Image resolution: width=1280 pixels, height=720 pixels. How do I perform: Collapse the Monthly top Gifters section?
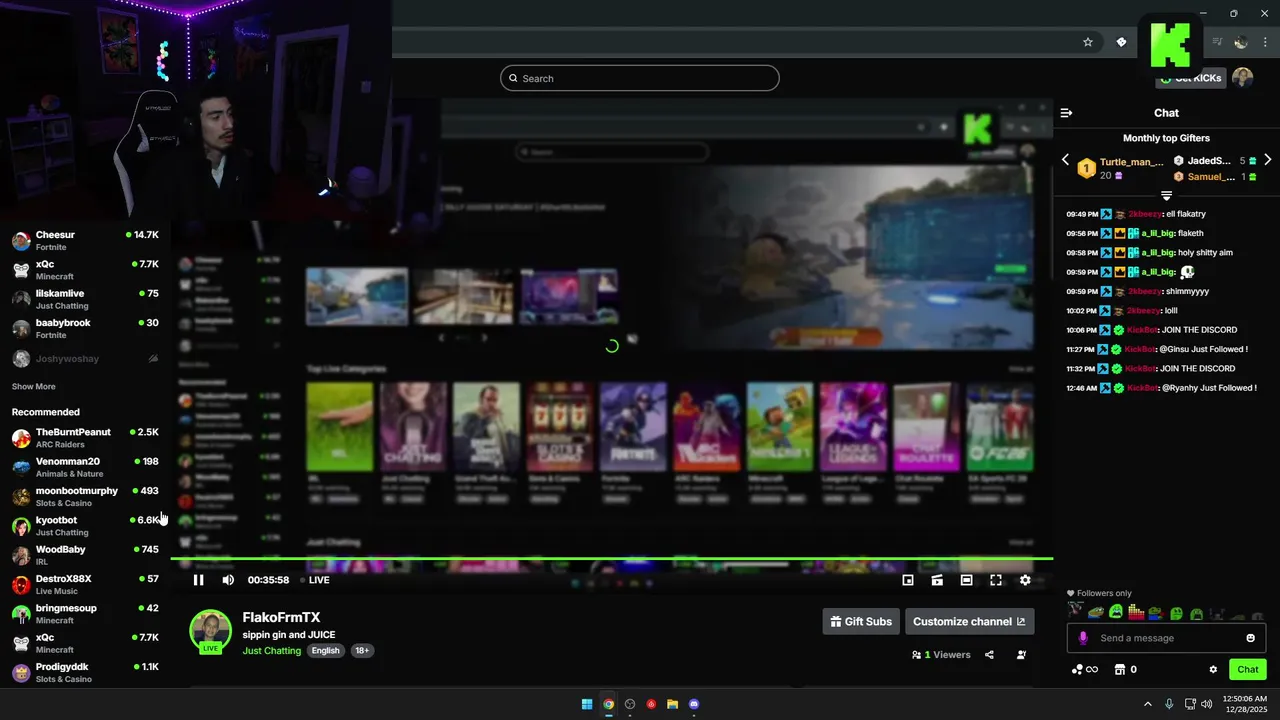coord(1166,195)
